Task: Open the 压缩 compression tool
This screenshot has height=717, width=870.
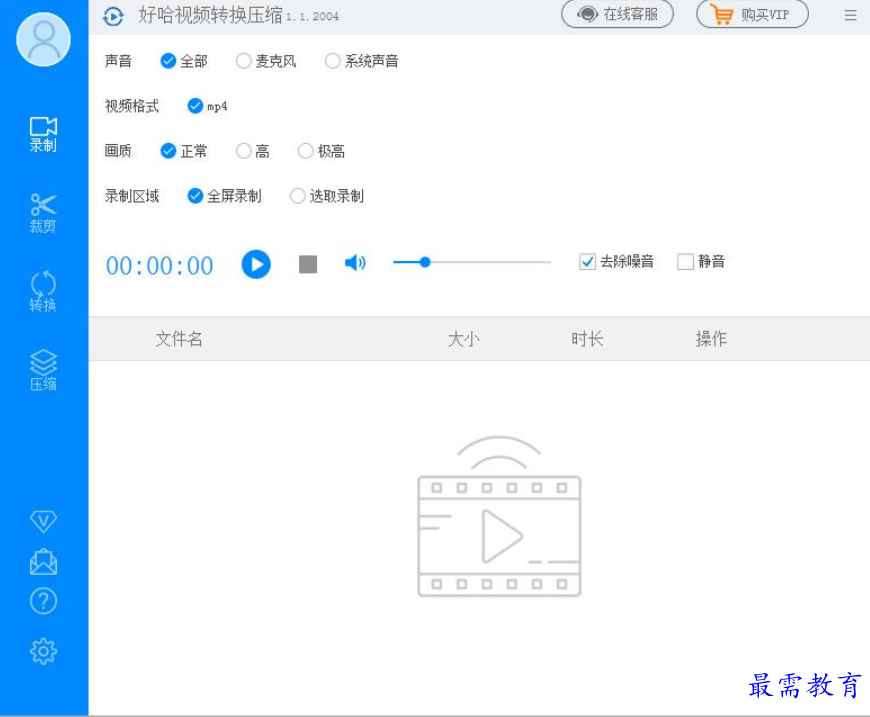Action: (x=43, y=370)
